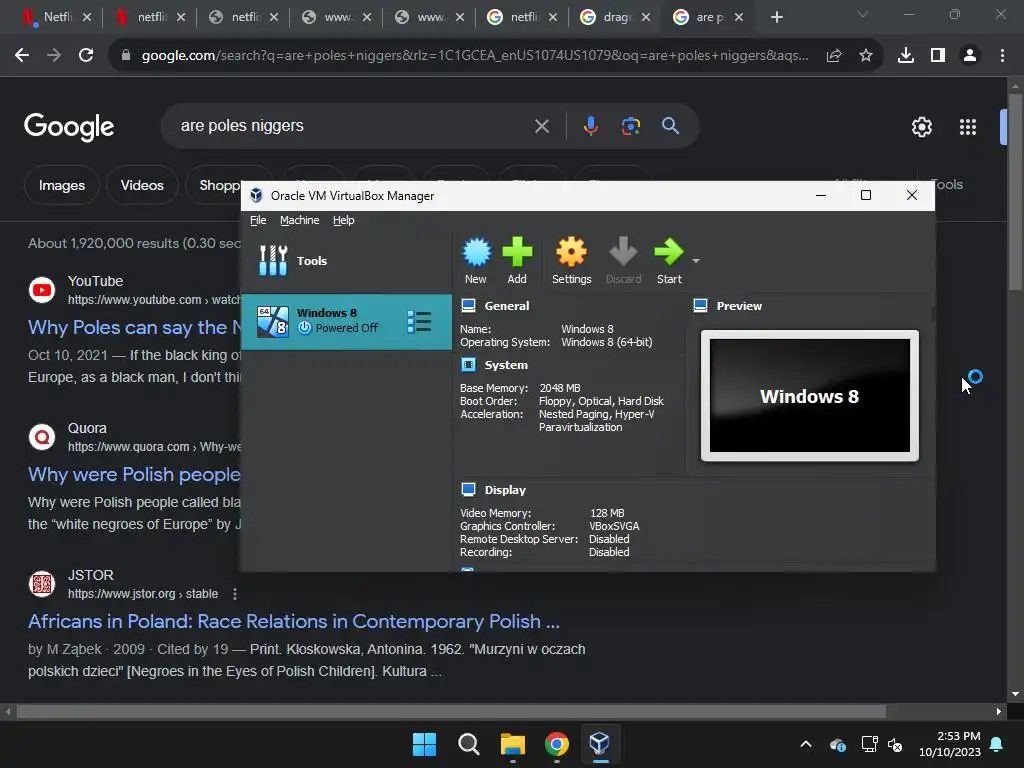Click the horizontal scrollbar in Chrome

(x=451, y=711)
